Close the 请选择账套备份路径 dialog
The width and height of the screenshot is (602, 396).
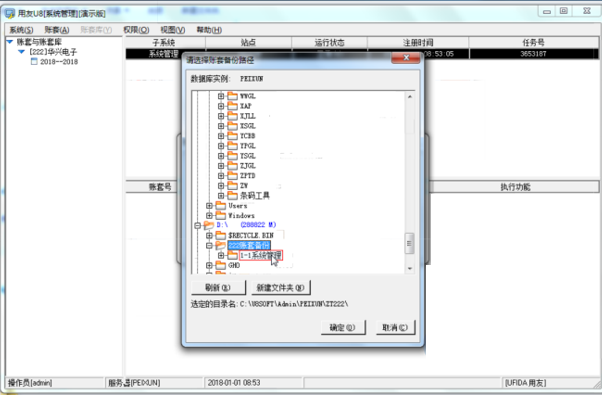[x=406, y=58]
